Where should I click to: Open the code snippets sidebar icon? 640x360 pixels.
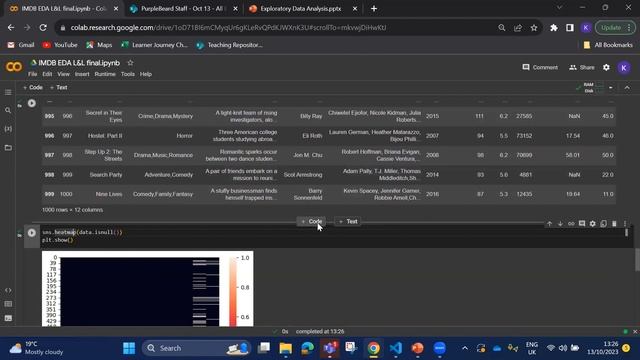[8, 290]
